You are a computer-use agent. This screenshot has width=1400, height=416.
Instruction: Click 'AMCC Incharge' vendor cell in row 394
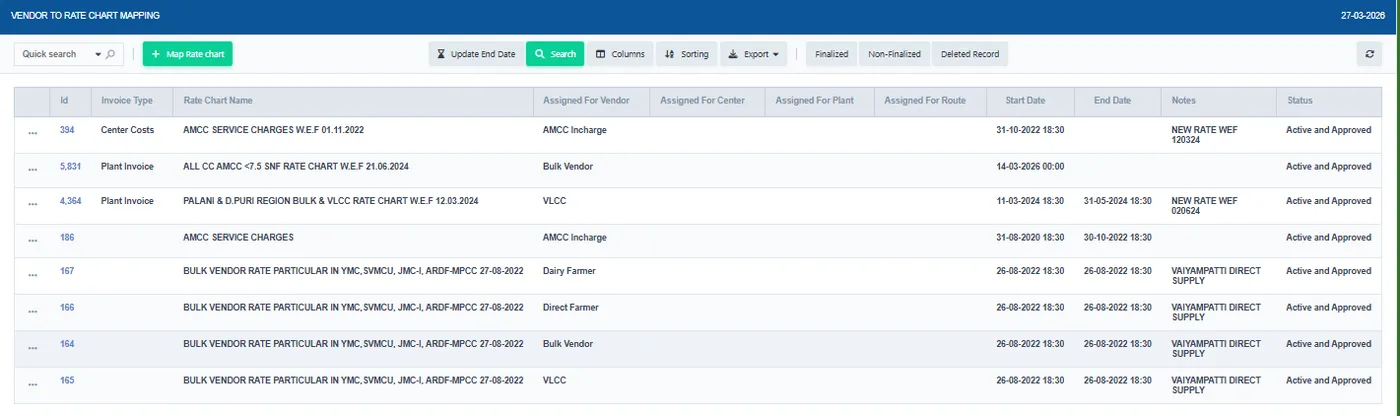tap(574, 130)
